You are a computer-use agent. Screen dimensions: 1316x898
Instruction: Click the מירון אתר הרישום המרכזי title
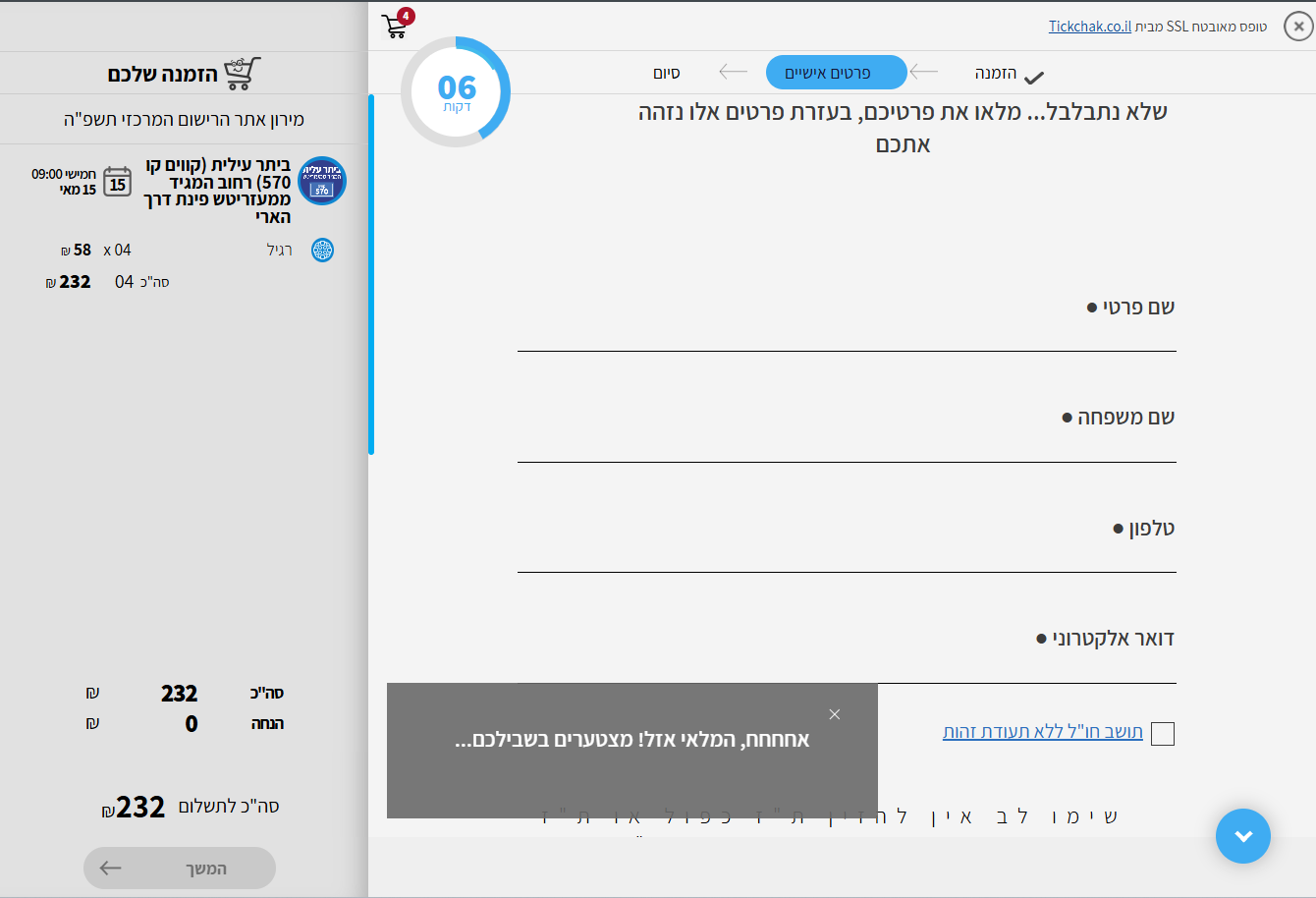point(184,120)
